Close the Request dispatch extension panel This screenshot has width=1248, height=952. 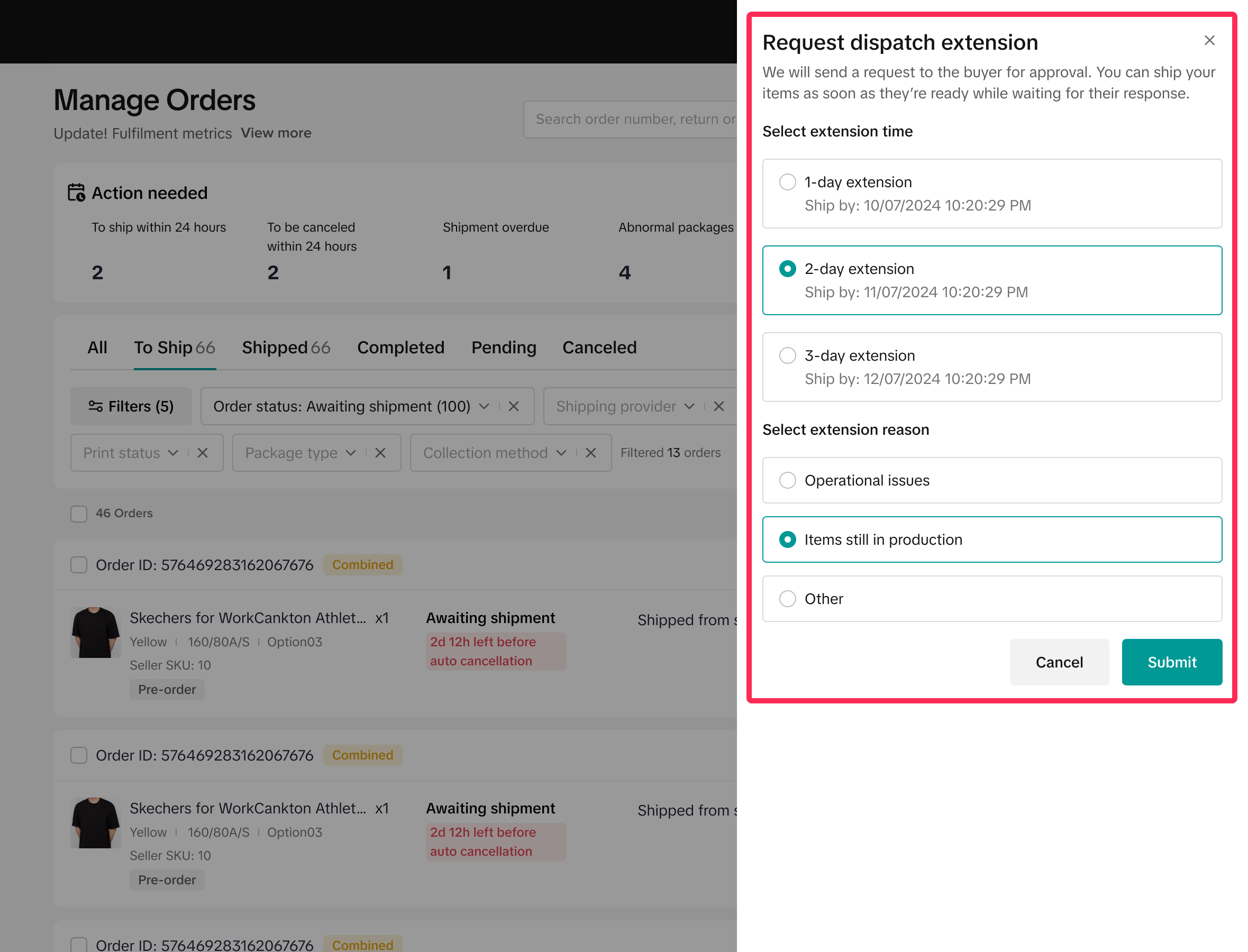(x=1209, y=40)
